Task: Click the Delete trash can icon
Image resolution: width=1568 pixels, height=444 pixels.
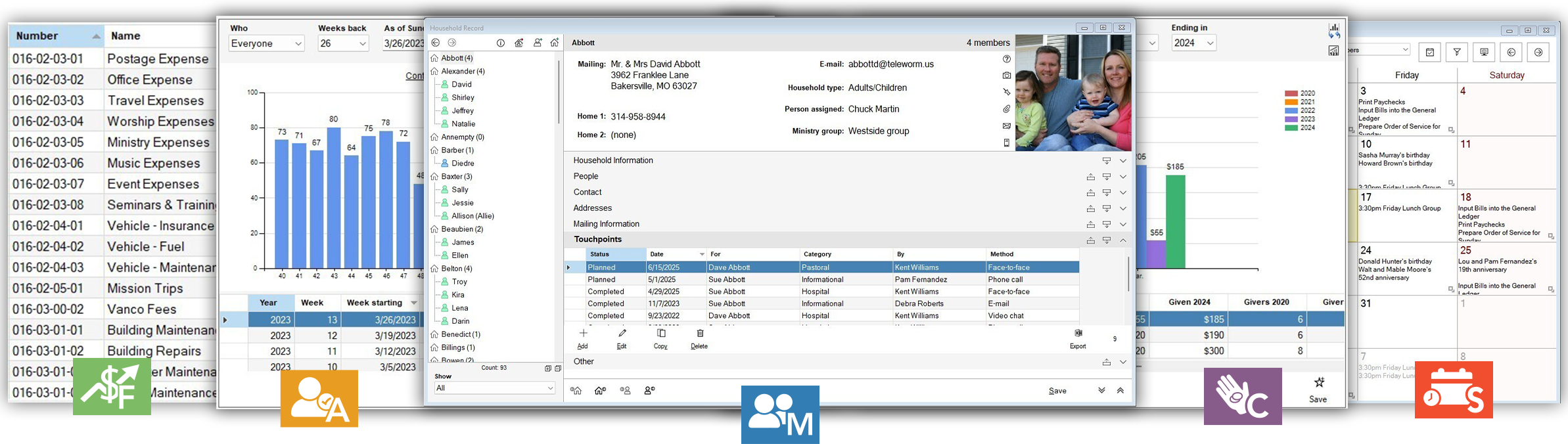Action: [699, 334]
